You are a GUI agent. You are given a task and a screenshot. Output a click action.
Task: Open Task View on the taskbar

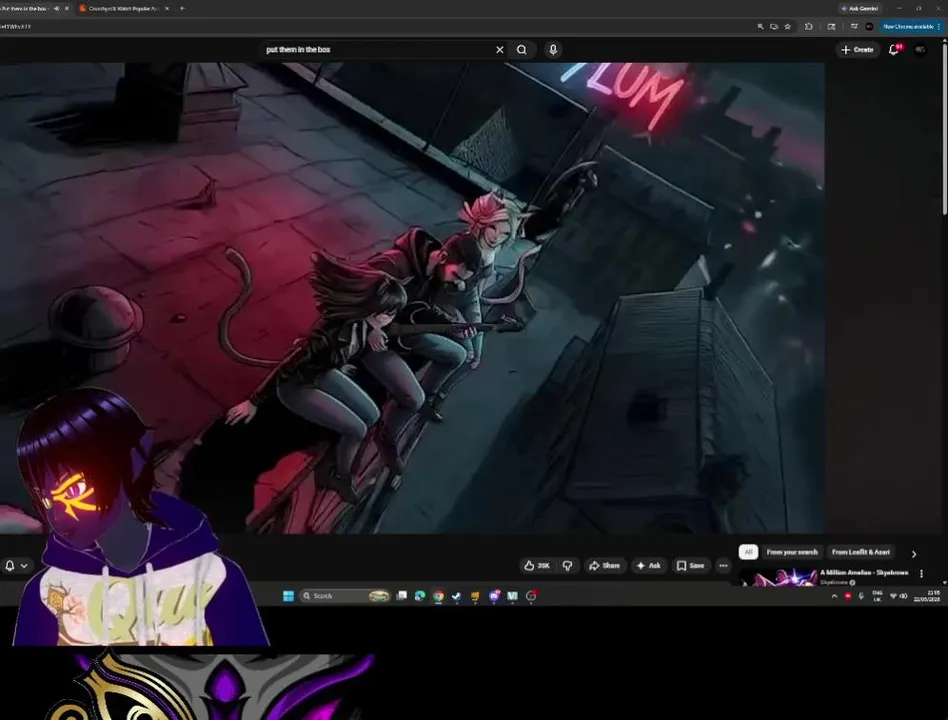coord(401,596)
